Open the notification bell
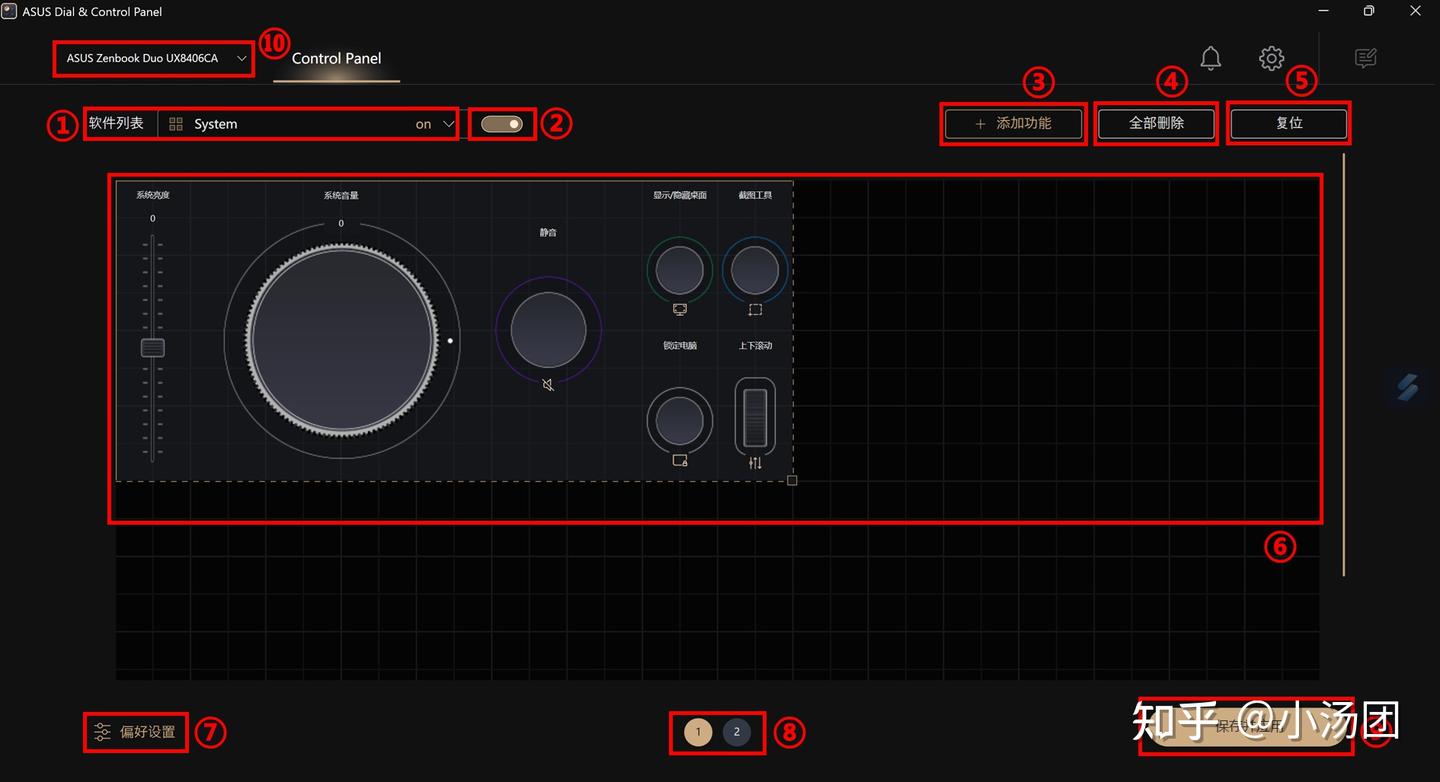This screenshot has height=782, width=1440. pyautogui.click(x=1210, y=58)
